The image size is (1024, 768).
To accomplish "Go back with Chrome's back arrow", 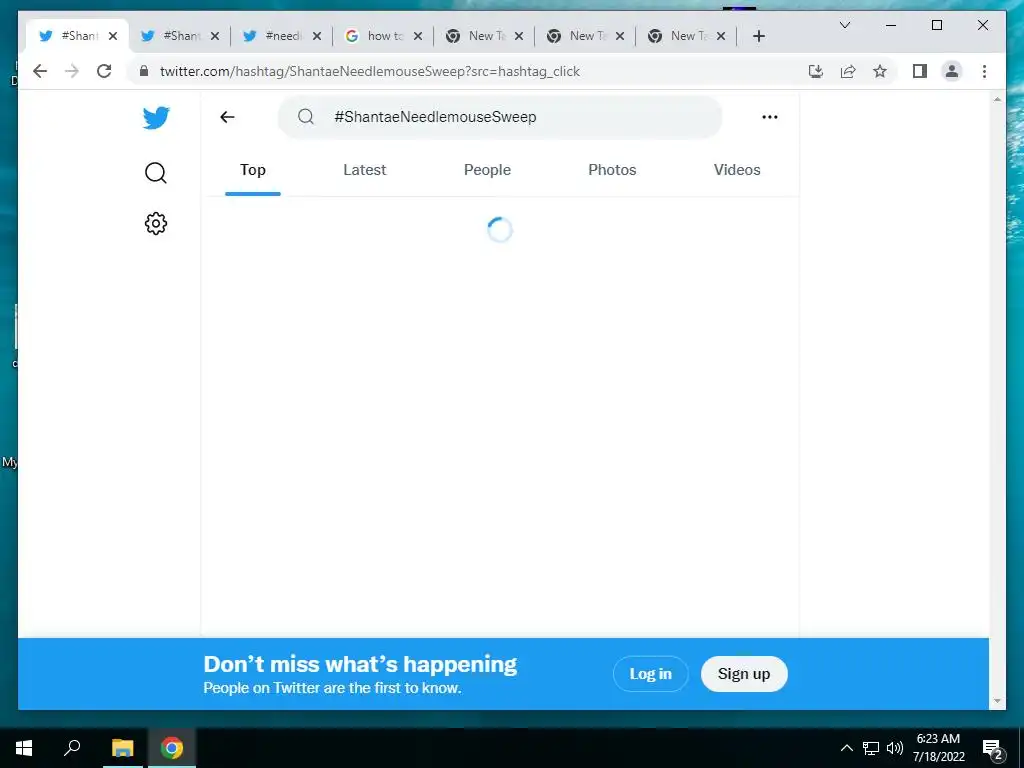I will point(40,71).
